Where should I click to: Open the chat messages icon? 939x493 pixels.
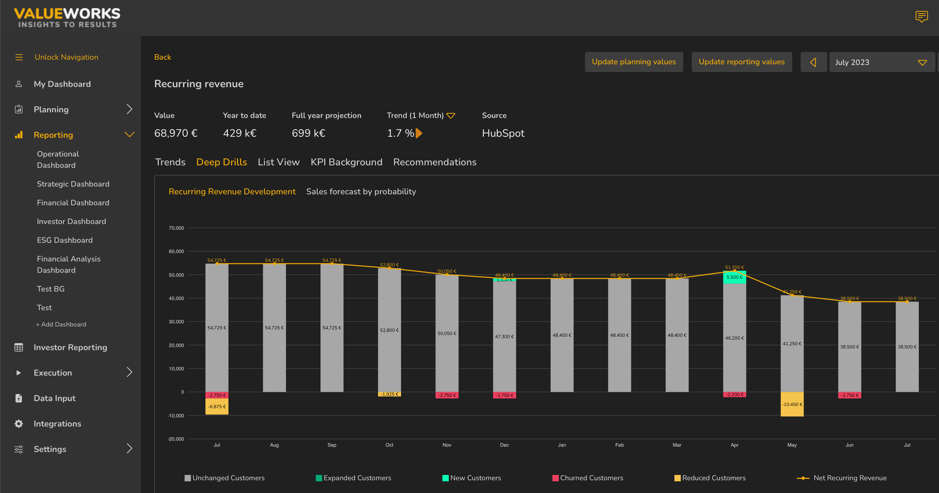click(x=921, y=17)
